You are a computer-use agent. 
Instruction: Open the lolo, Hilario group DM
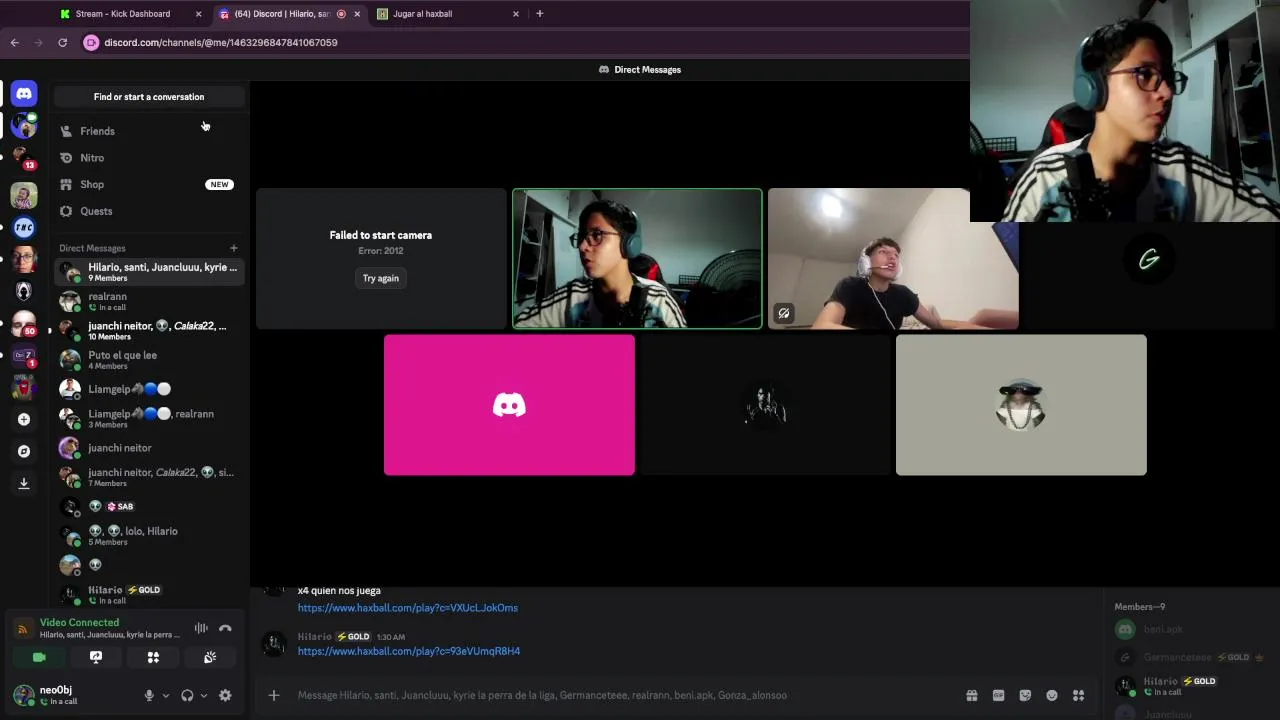click(148, 536)
